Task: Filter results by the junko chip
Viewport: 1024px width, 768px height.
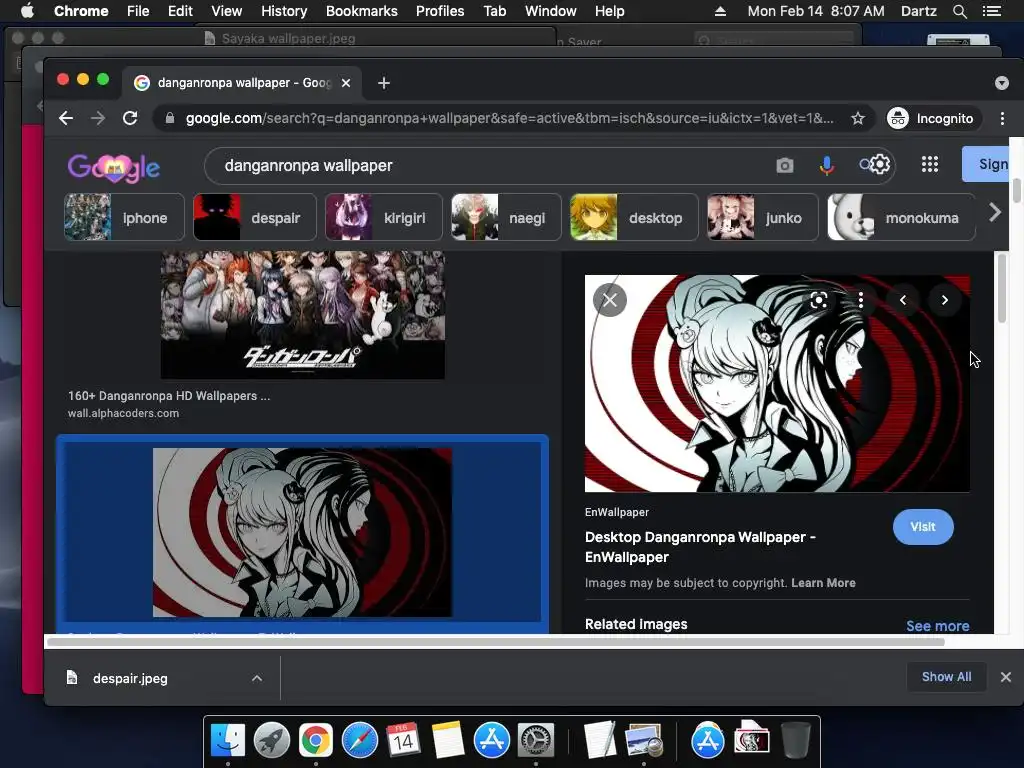Action: click(x=763, y=217)
